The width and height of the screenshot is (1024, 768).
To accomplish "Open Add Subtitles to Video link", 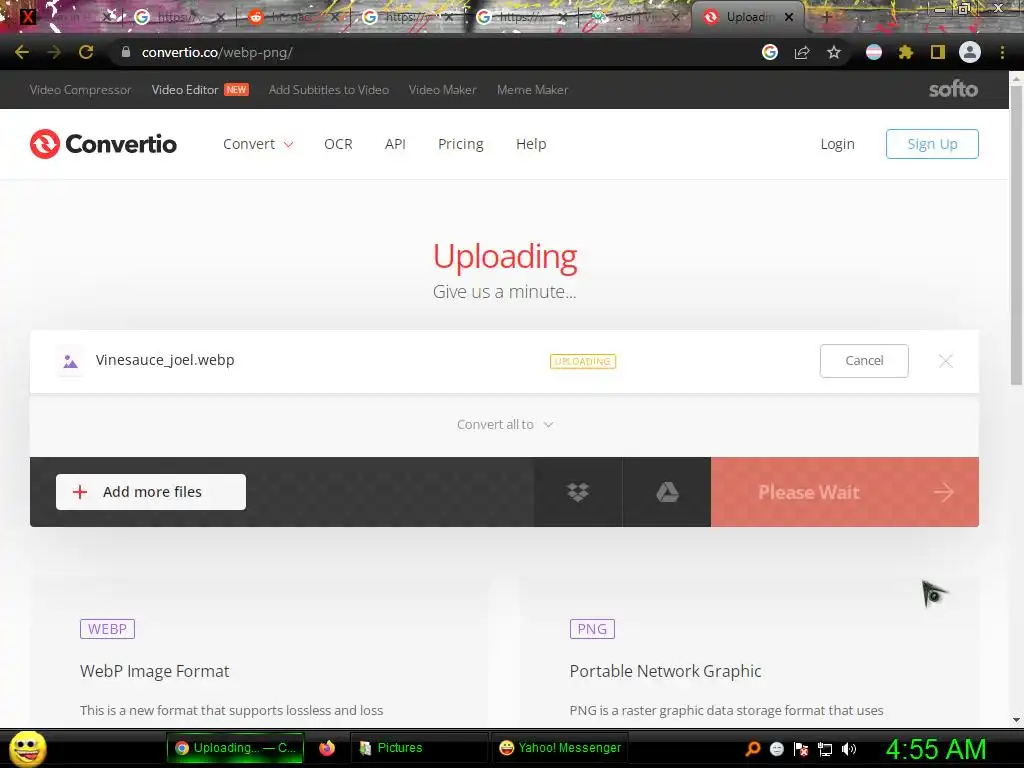I will (x=328, y=89).
